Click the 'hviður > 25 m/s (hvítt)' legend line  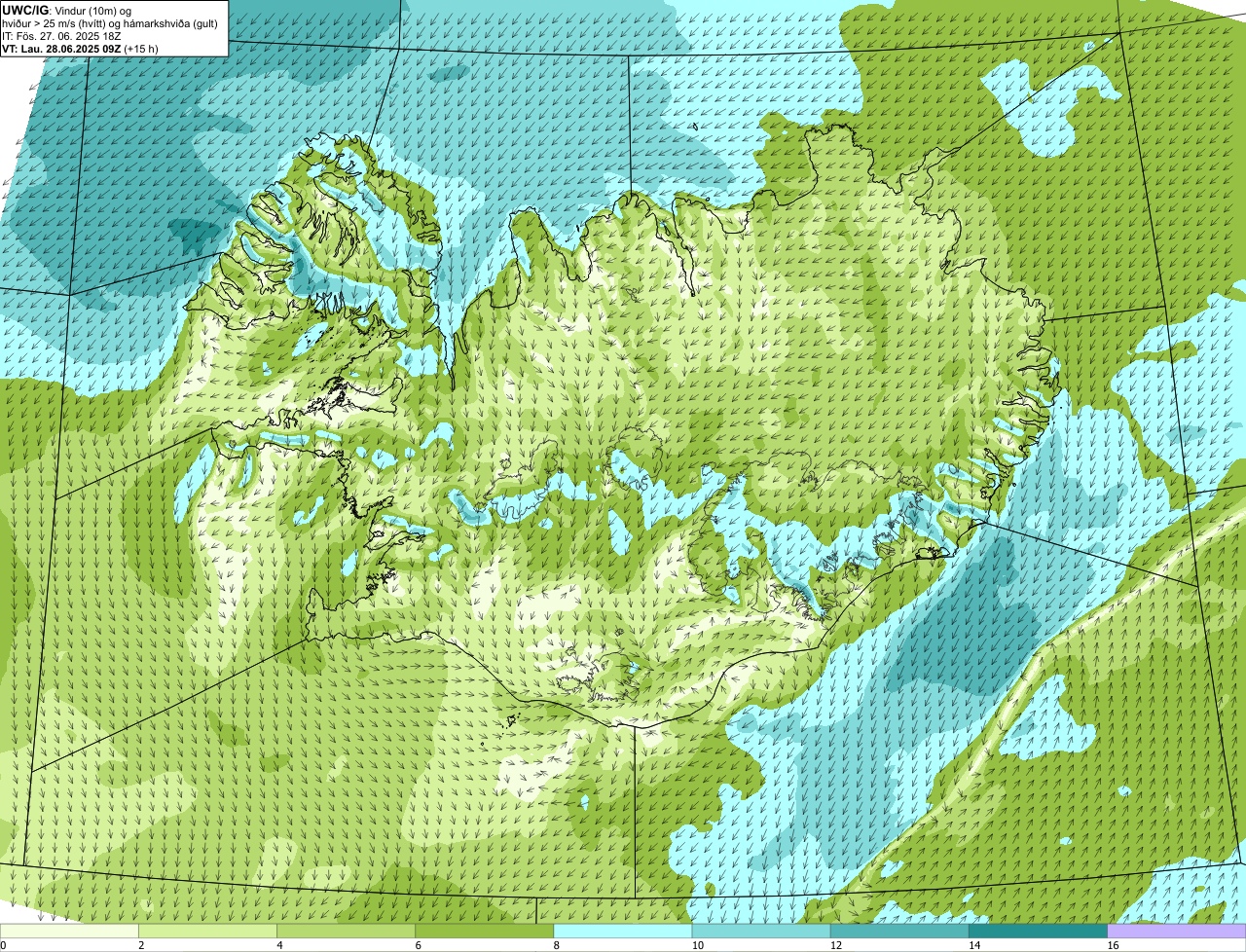[111, 23]
